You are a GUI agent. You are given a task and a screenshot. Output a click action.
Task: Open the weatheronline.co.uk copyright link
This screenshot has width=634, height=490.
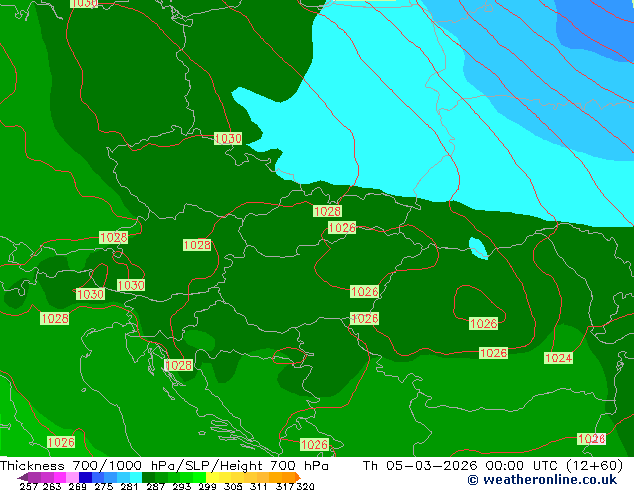tap(542, 480)
